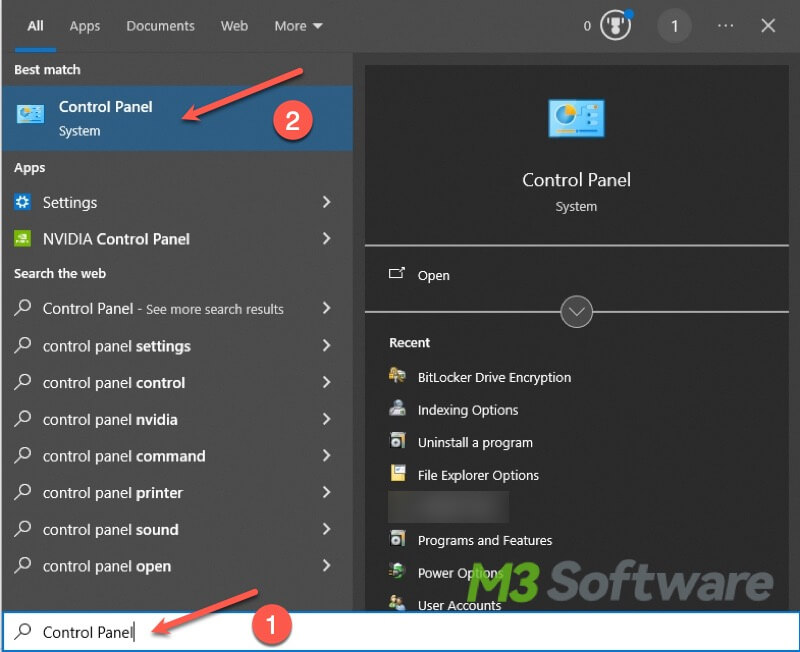The width and height of the screenshot is (800, 652).
Task: Click the magnifier icon in search box
Action: [x=22, y=631]
